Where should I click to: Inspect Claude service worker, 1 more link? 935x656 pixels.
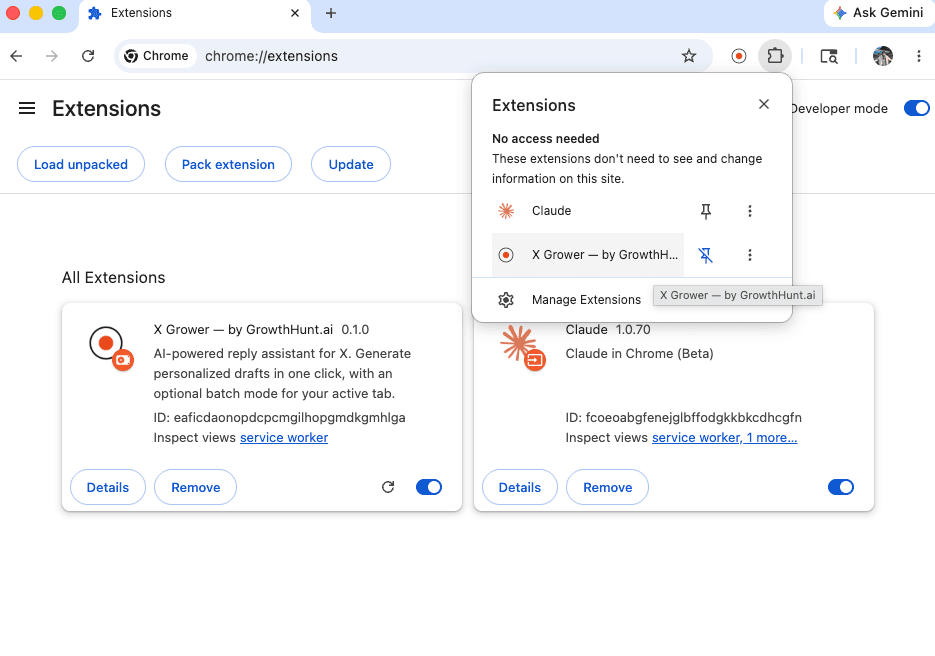point(725,438)
